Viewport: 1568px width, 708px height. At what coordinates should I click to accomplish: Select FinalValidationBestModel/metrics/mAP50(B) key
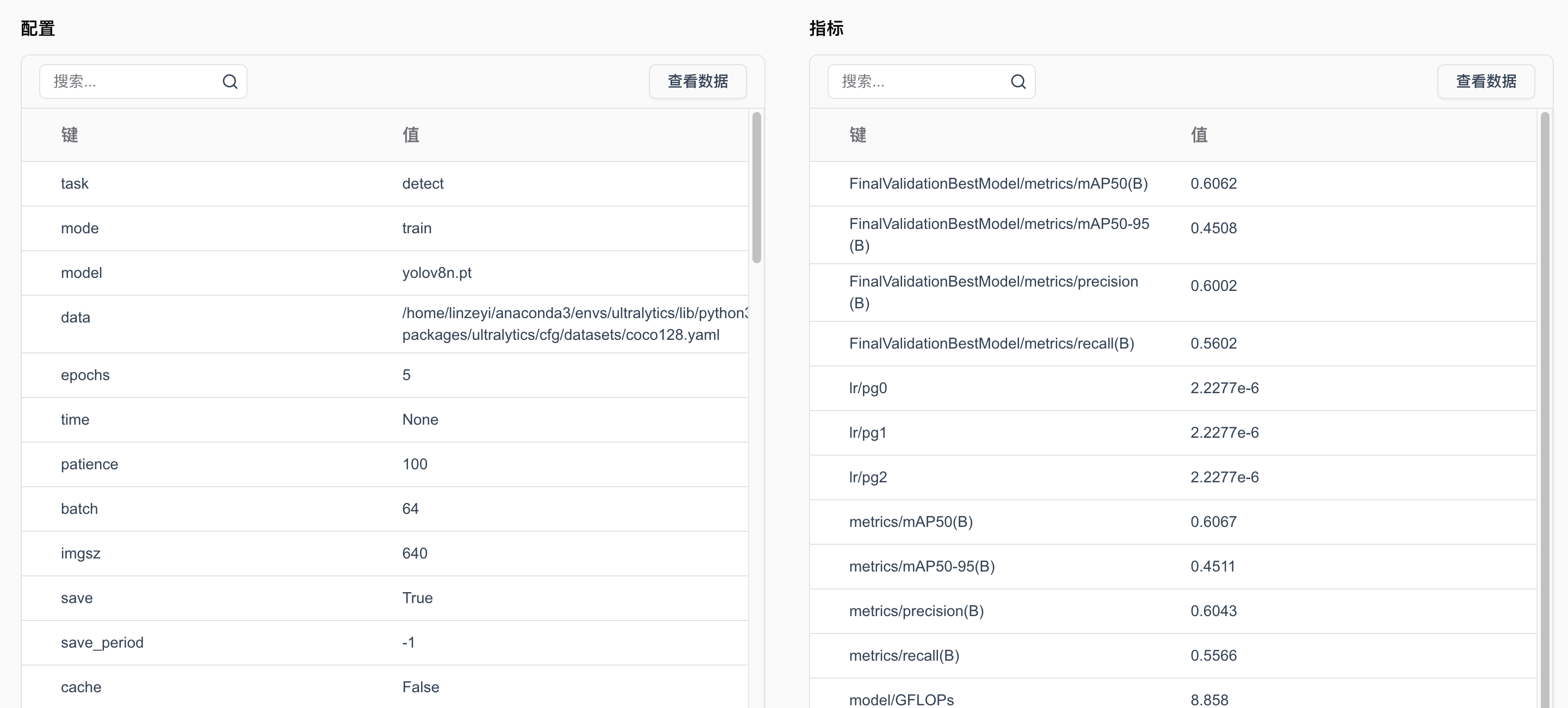[998, 184]
